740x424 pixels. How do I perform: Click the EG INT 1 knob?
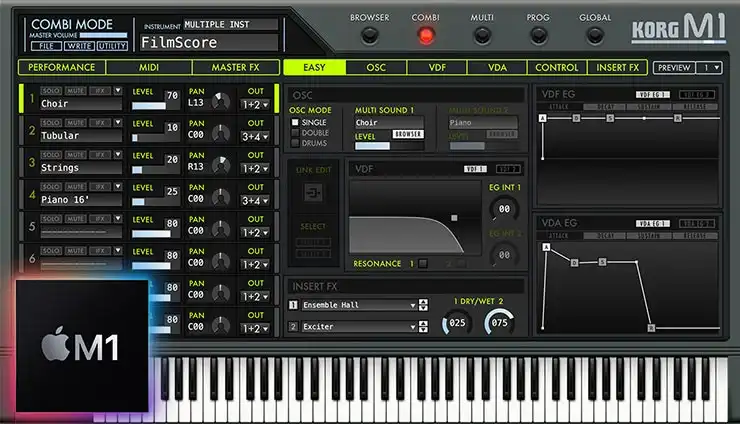pyautogui.click(x=504, y=209)
